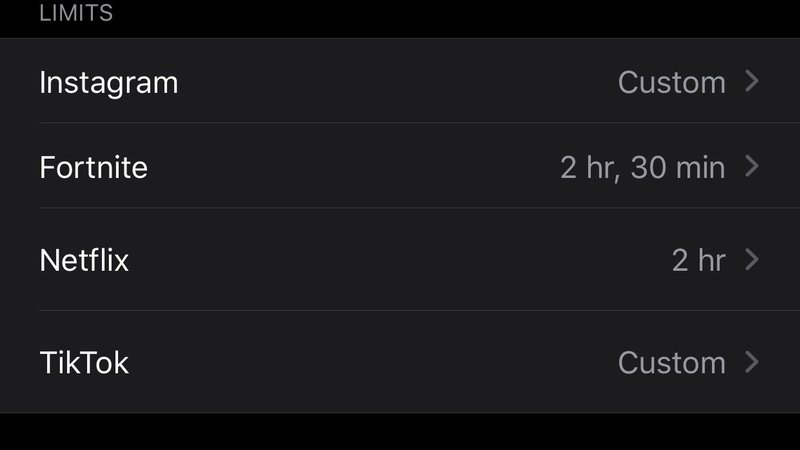The image size is (800, 450).
Task: Click empty middle area of TikTok row
Action: click(x=380, y=361)
